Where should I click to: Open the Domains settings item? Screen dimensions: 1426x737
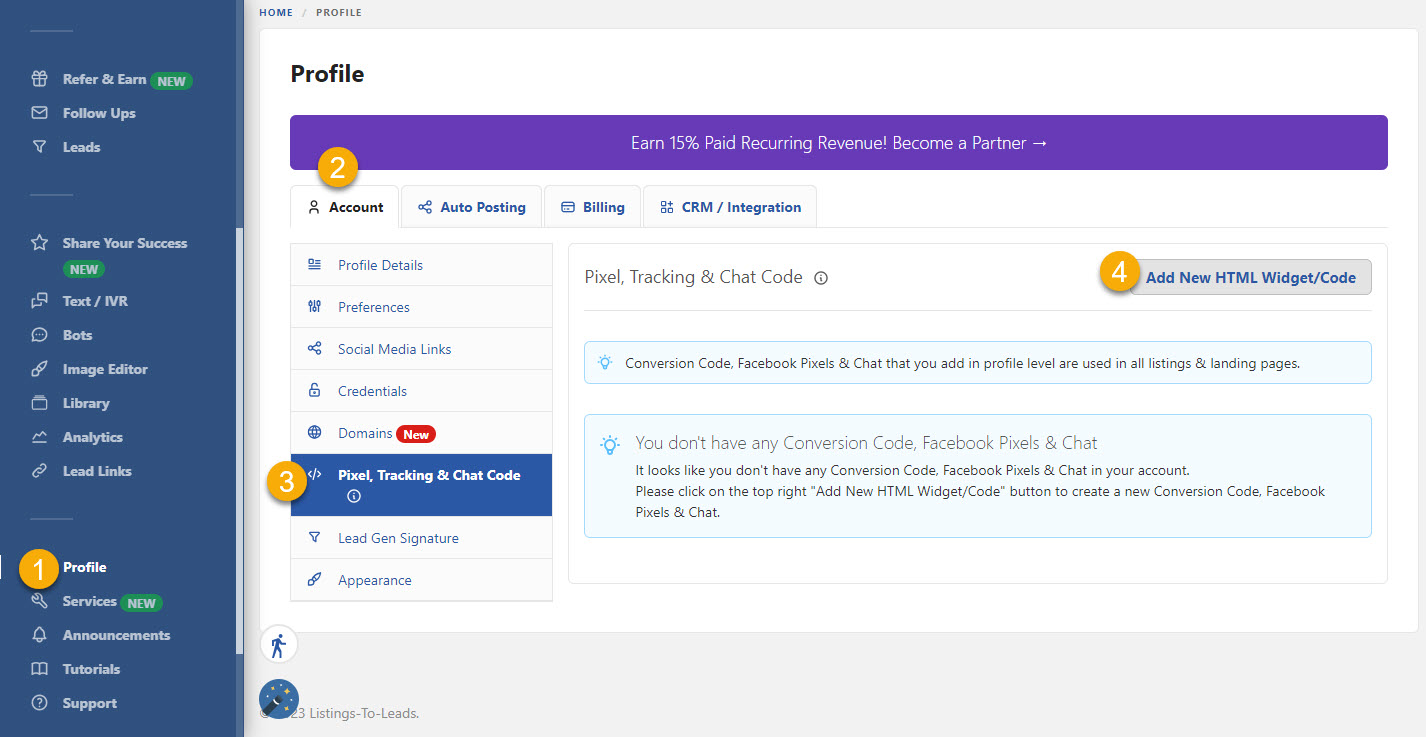pyautogui.click(x=365, y=433)
